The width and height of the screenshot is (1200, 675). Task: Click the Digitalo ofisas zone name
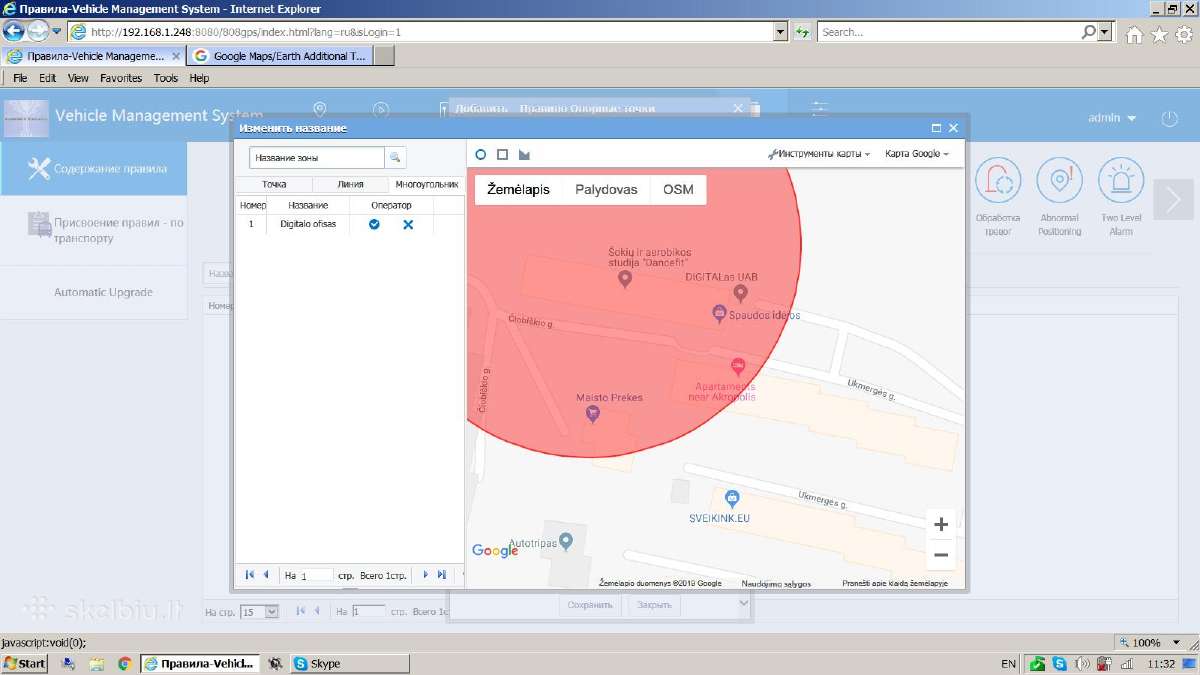pyautogui.click(x=308, y=225)
